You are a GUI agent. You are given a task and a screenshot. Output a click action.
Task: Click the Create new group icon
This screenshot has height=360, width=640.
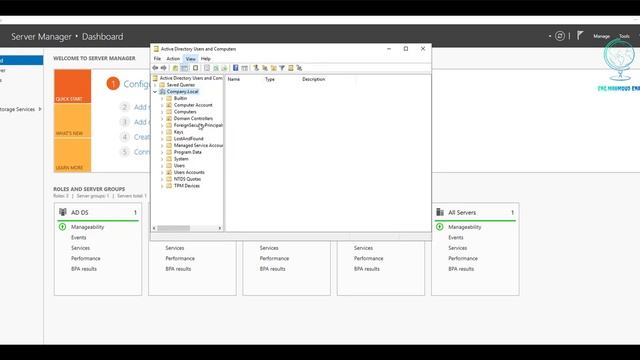click(x=264, y=68)
